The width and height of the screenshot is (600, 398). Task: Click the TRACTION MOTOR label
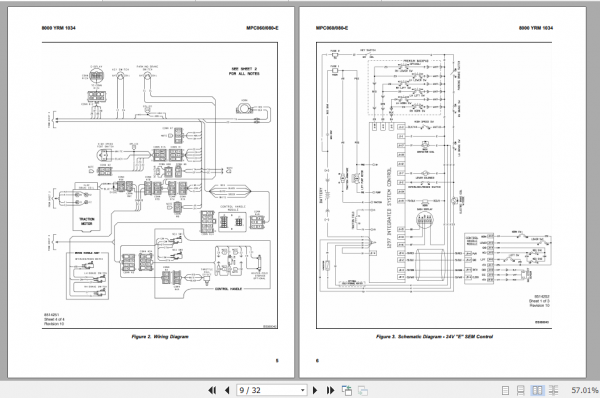coord(86,221)
